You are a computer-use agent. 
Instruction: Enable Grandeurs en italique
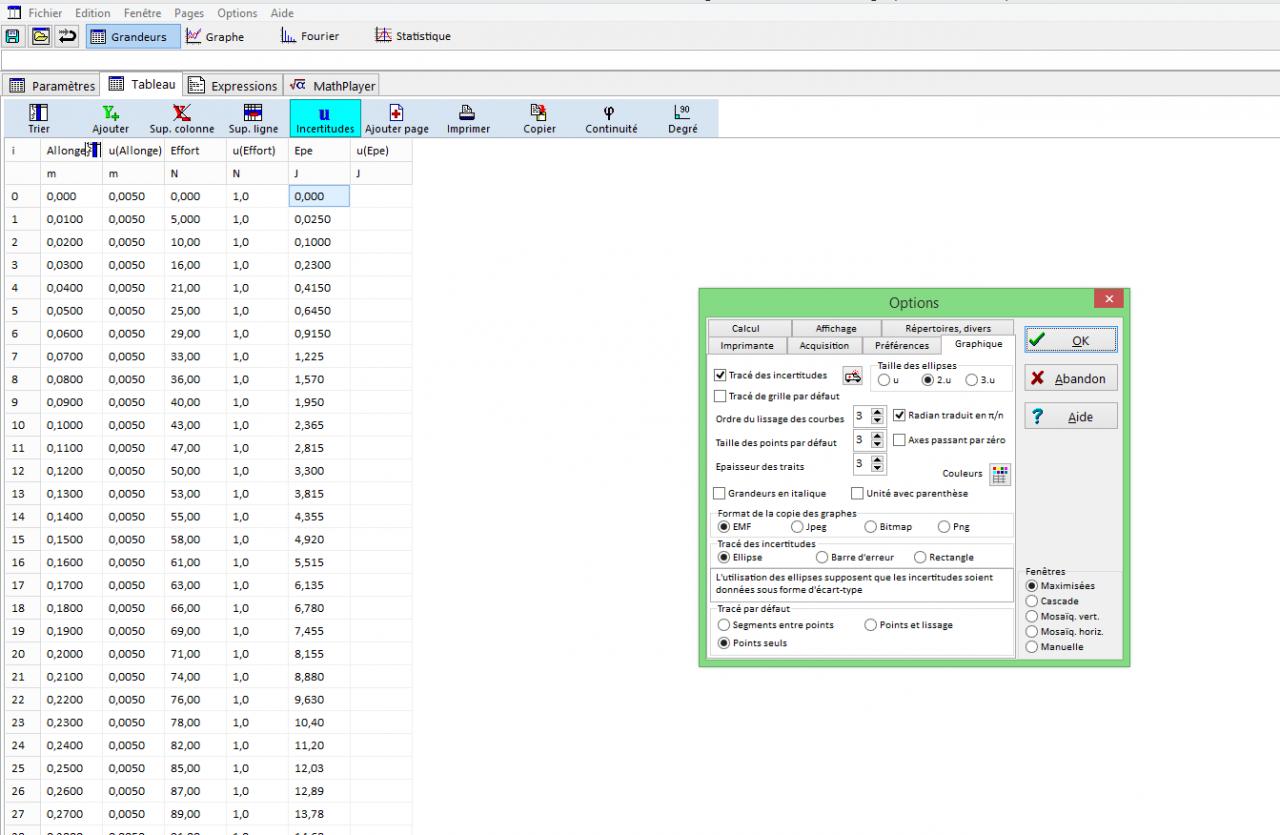point(720,493)
